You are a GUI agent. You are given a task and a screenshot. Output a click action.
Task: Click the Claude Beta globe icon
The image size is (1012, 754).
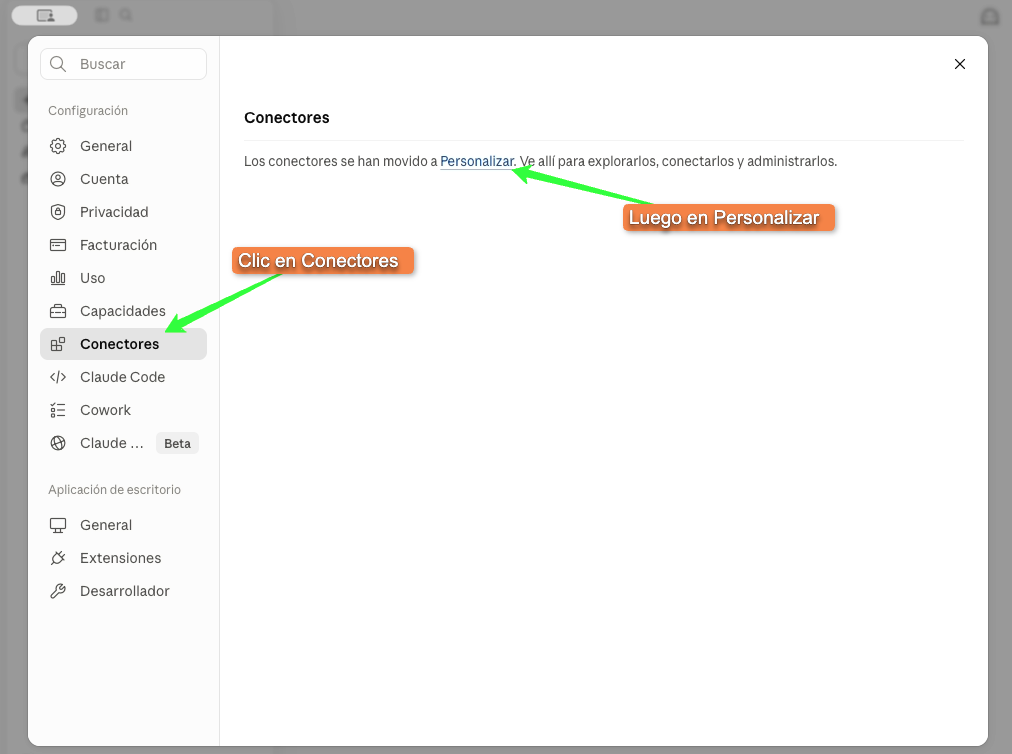(x=58, y=443)
